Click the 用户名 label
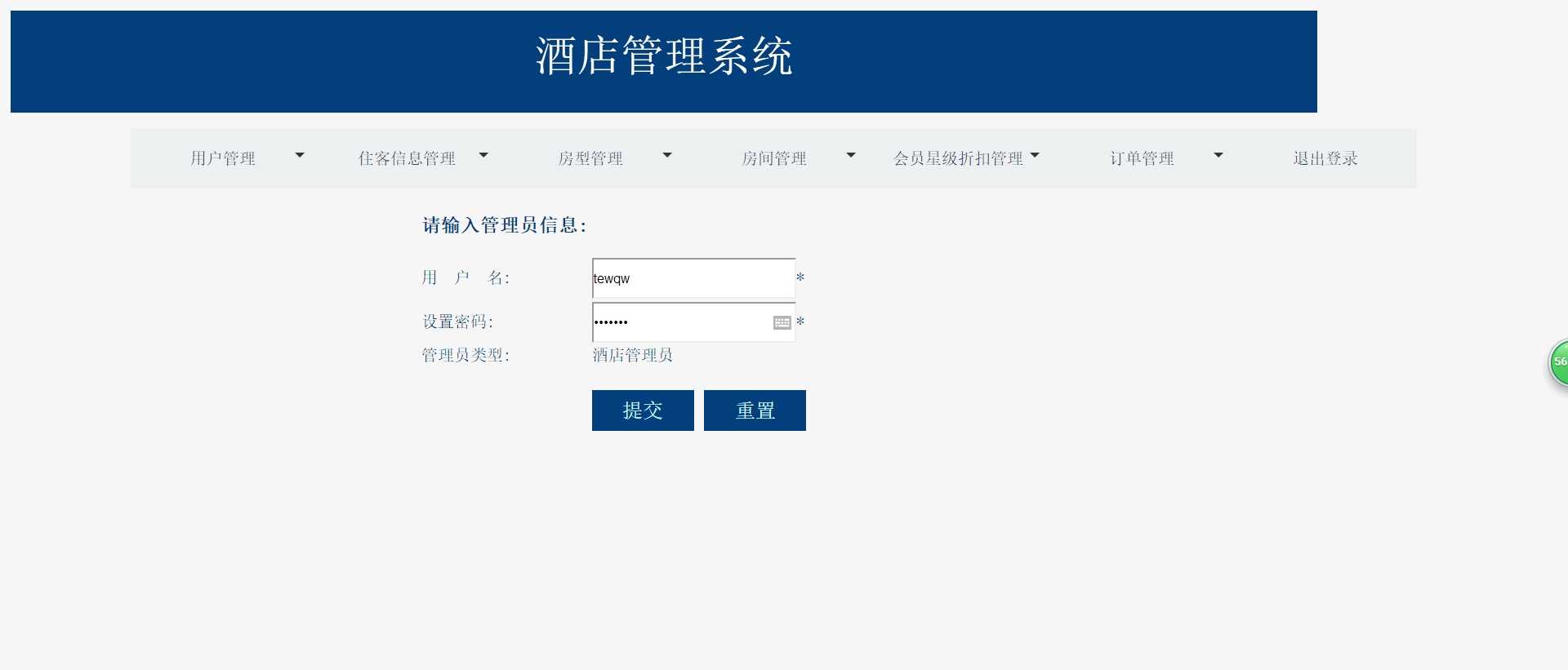 [465, 278]
